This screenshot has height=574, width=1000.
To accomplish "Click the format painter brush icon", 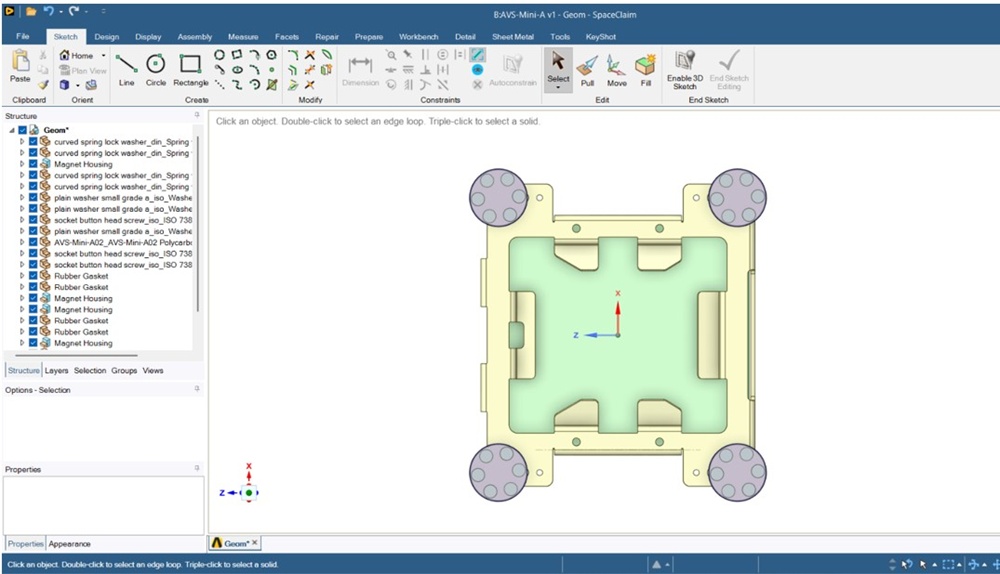I will (x=43, y=84).
